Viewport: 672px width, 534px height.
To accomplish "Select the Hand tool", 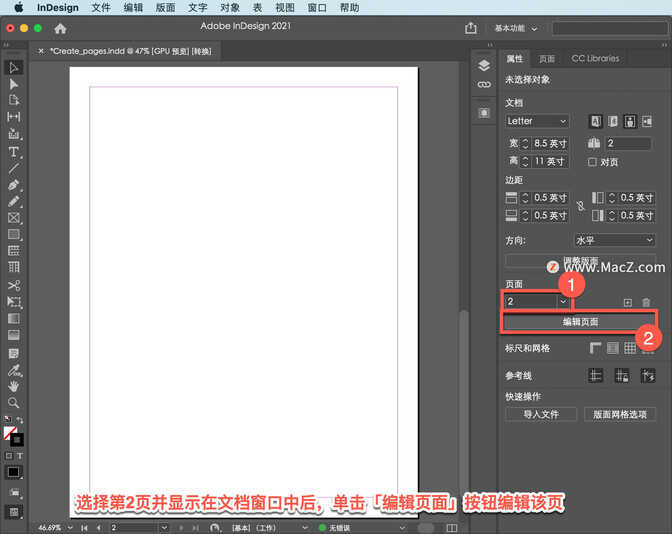I will (x=14, y=386).
